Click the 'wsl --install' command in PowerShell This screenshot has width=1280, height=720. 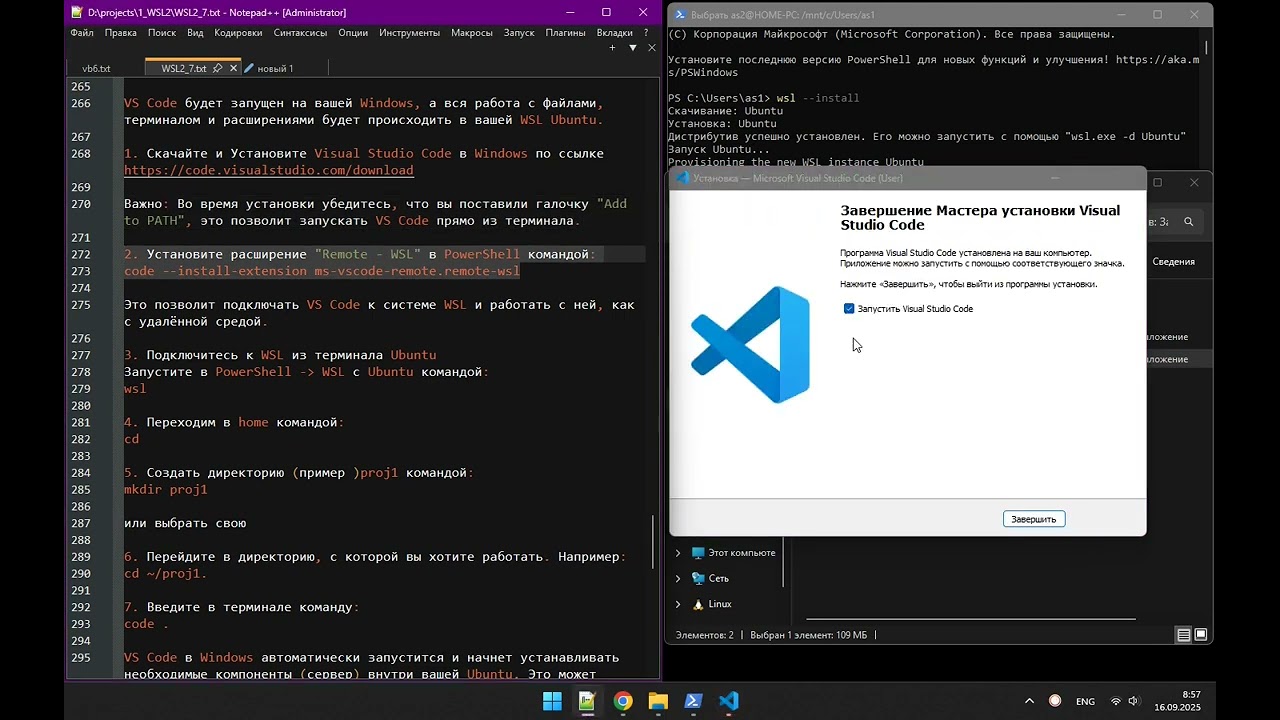click(817, 98)
